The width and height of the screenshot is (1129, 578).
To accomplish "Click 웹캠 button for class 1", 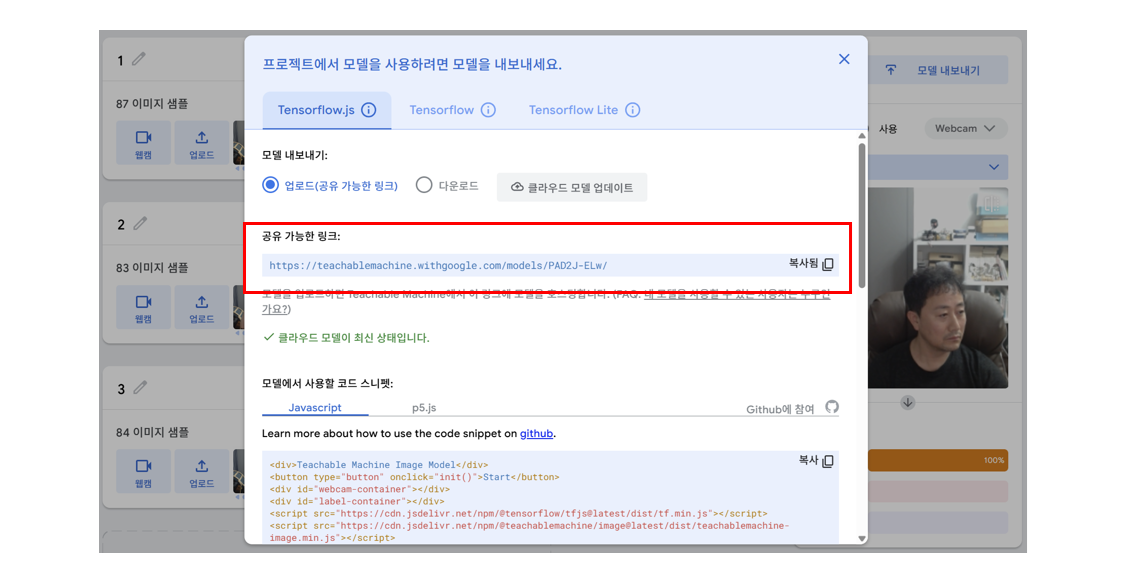I will click(143, 143).
